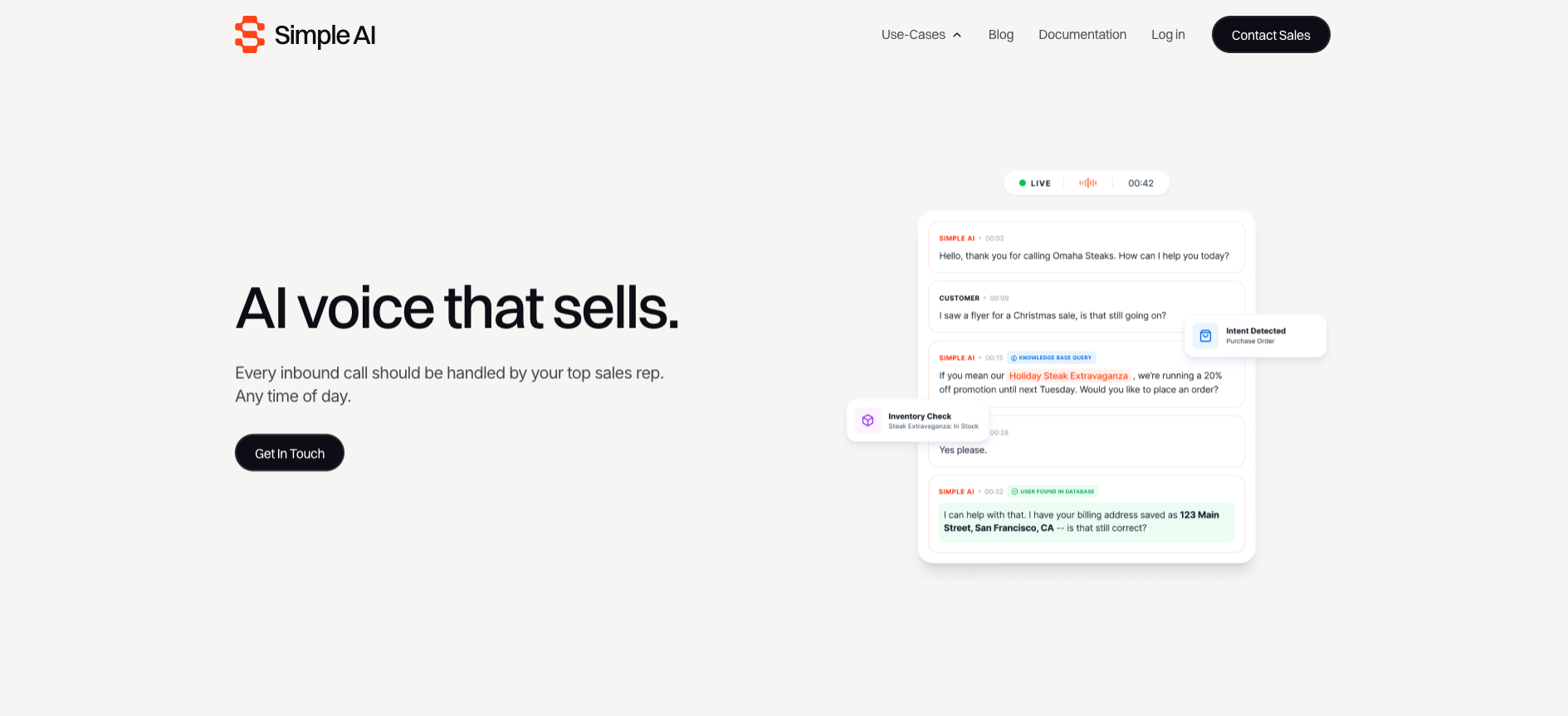Click the customer's Christmas sale flyer message
Viewport: 1568px width, 716px height.
1052,316
